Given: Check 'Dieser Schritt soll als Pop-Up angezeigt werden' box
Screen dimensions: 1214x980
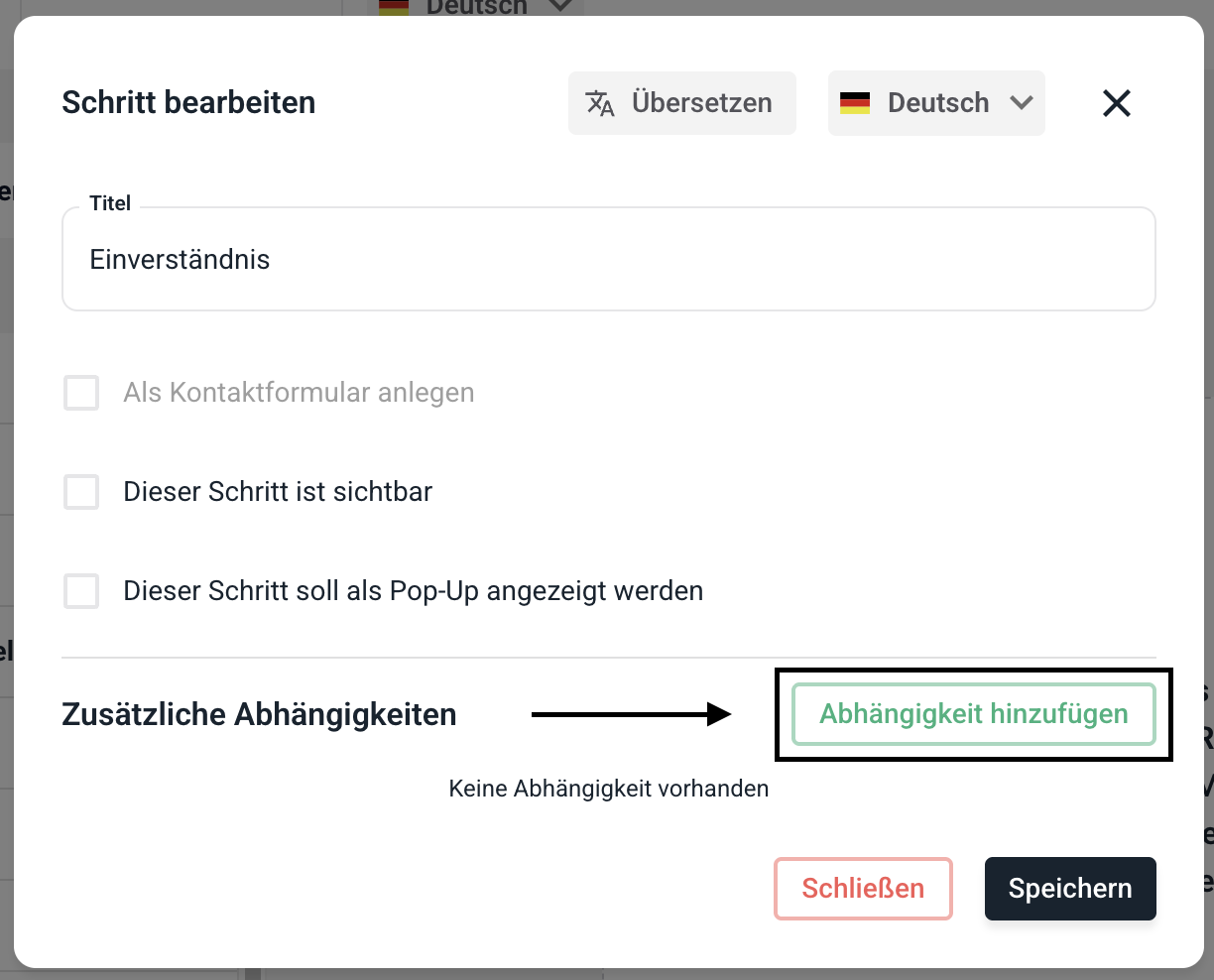Looking at the screenshot, I should click(x=81, y=591).
